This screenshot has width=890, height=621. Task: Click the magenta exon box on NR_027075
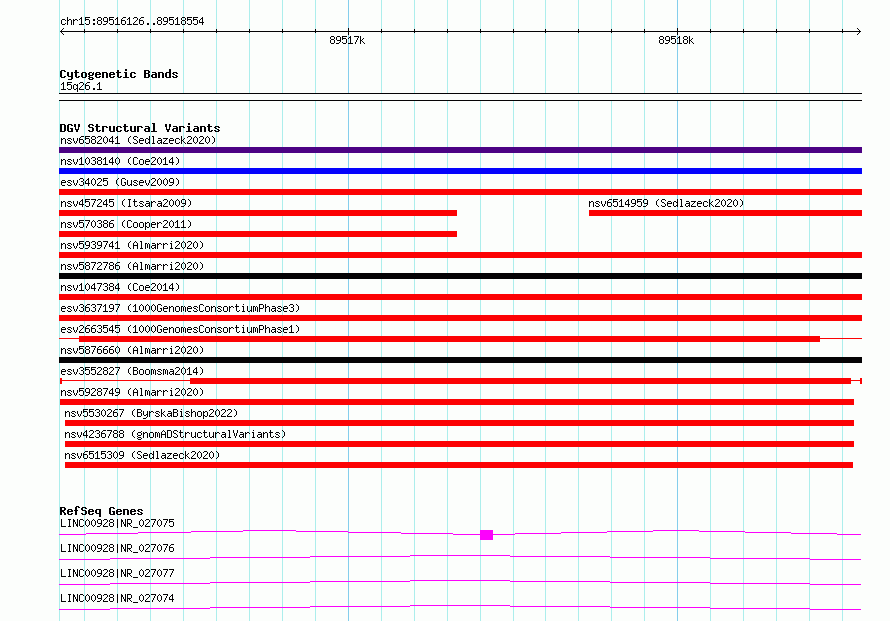click(x=486, y=535)
